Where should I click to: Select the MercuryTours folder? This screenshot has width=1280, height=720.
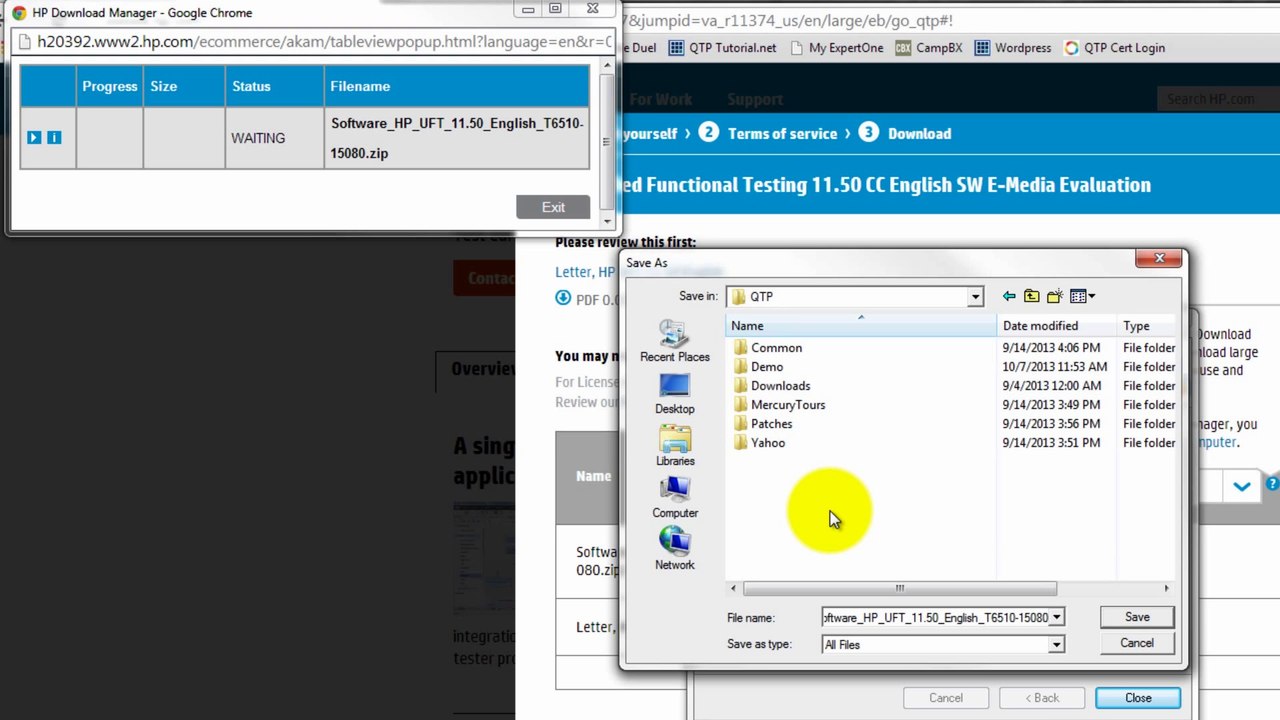(x=779, y=405)
